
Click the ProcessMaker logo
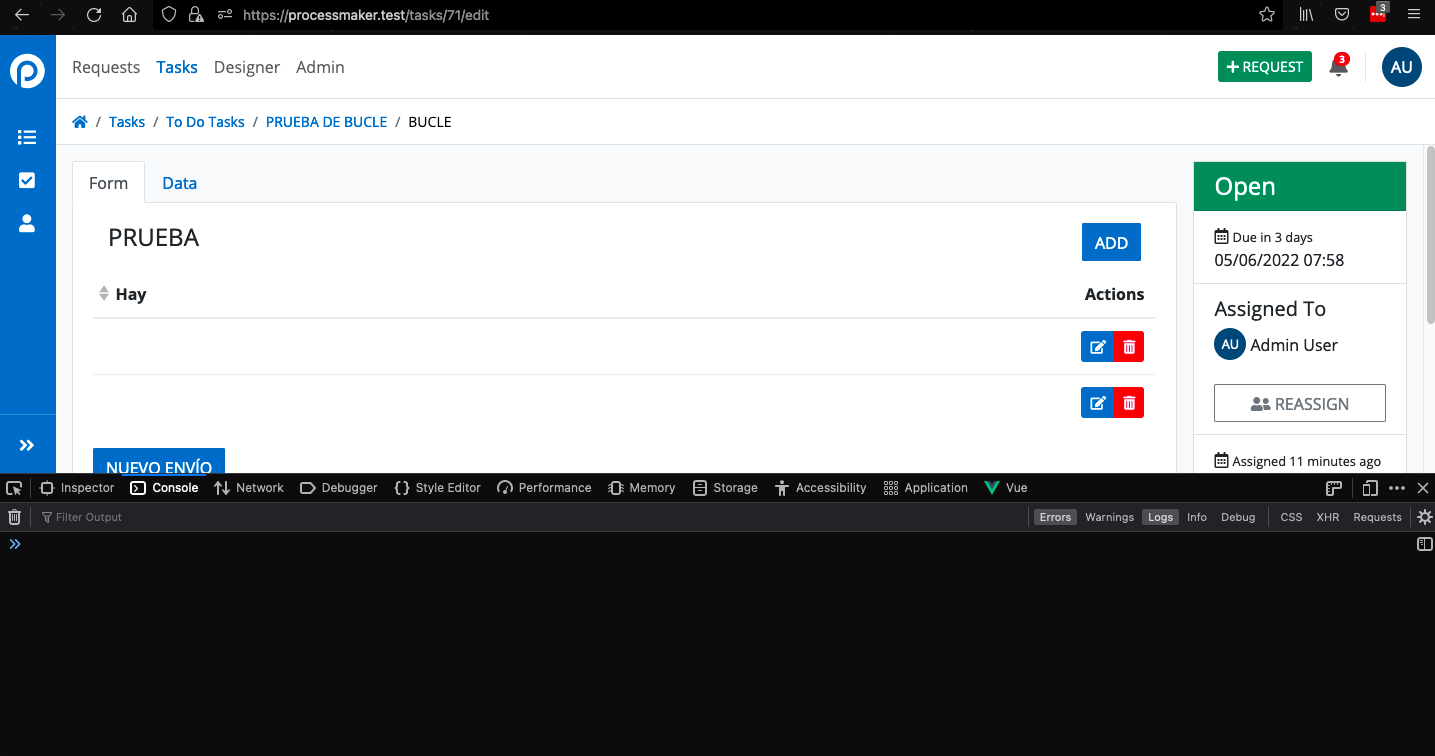tap(27, 70)
